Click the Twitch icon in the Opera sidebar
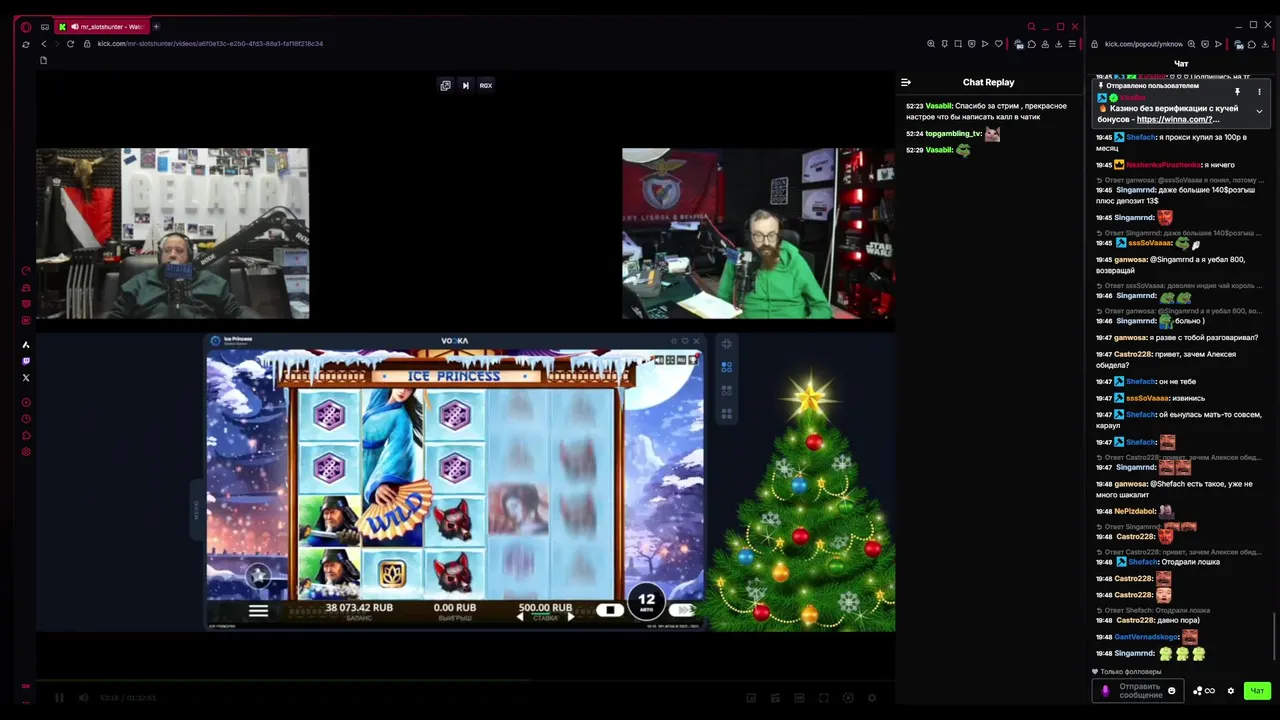The width and height of the screenshot is (1280, 720). [26, 361]
